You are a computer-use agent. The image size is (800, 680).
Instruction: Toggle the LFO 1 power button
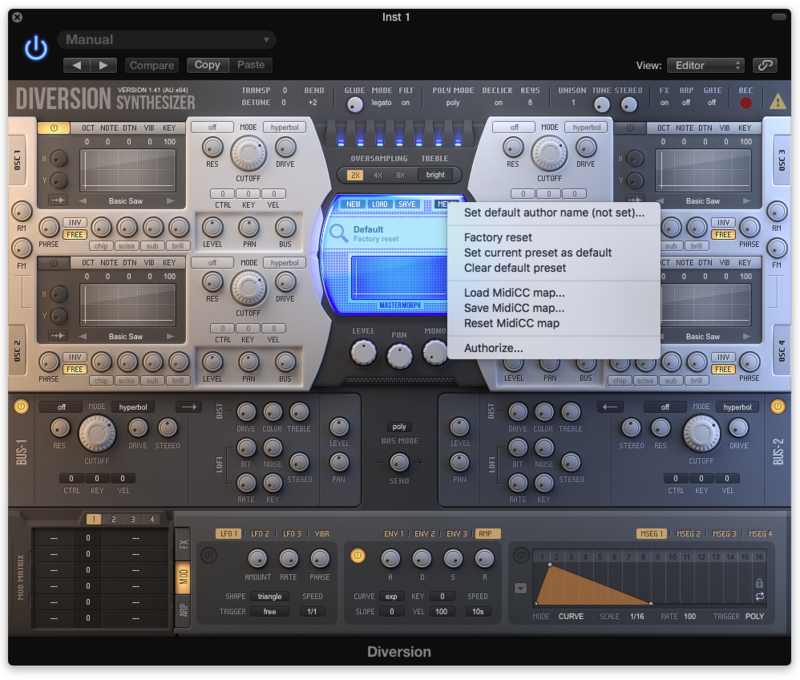[208, 555]
